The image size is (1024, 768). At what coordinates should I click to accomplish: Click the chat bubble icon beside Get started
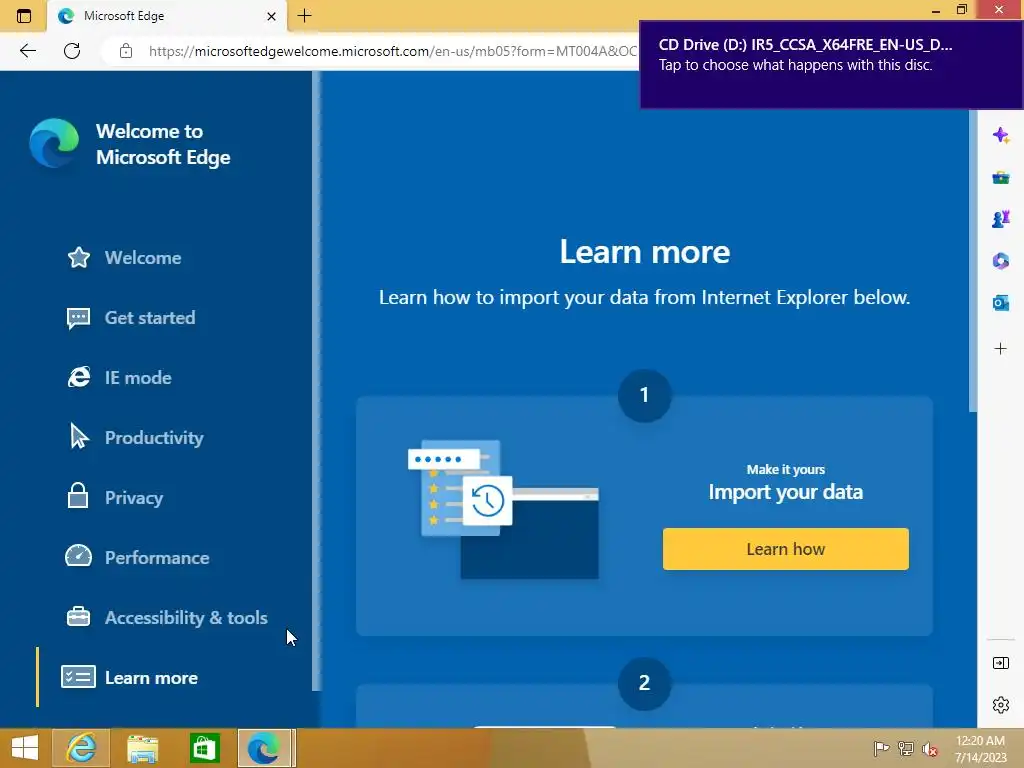[x=78, y=318]
